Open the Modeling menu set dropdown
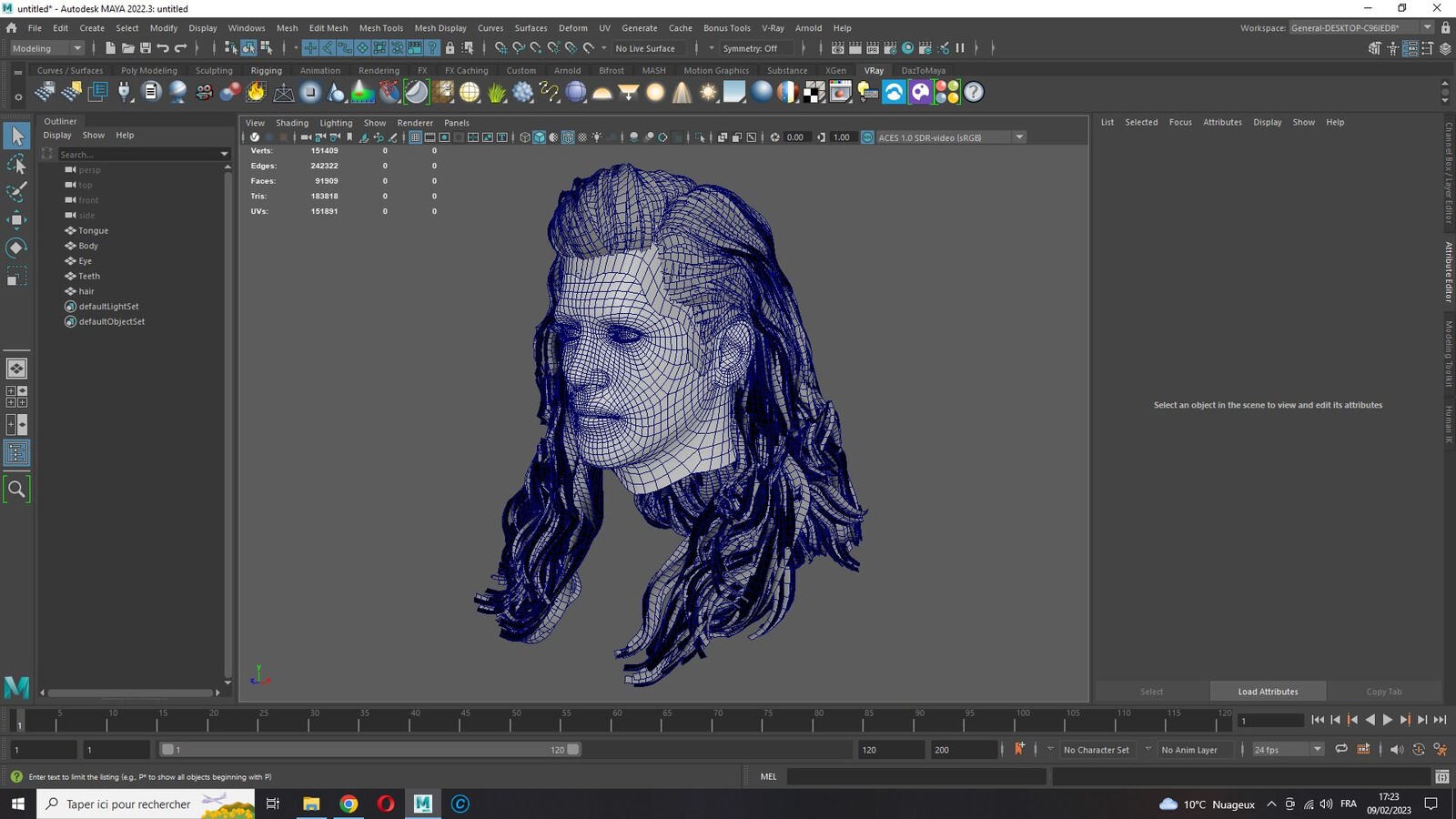Viewport: 1456px width, 819px height. pos(45,48)
